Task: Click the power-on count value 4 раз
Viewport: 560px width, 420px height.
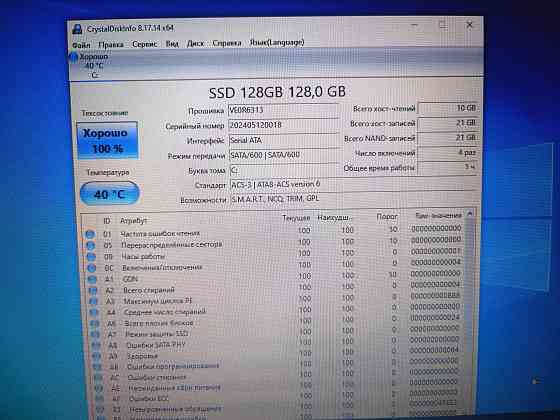Action: (448, 152)
